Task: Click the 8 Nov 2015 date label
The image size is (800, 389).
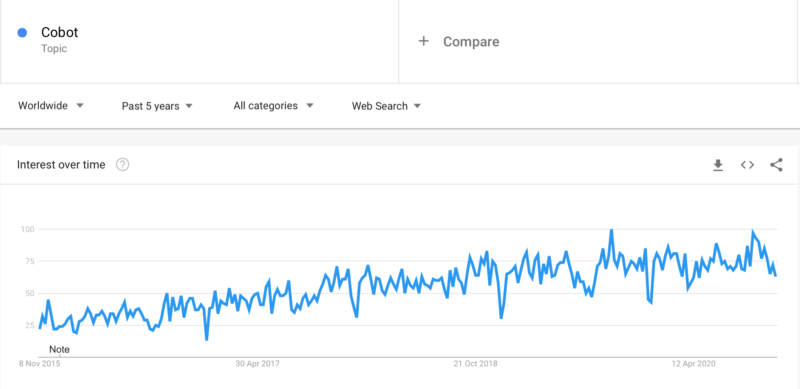Action: point(39,364)
